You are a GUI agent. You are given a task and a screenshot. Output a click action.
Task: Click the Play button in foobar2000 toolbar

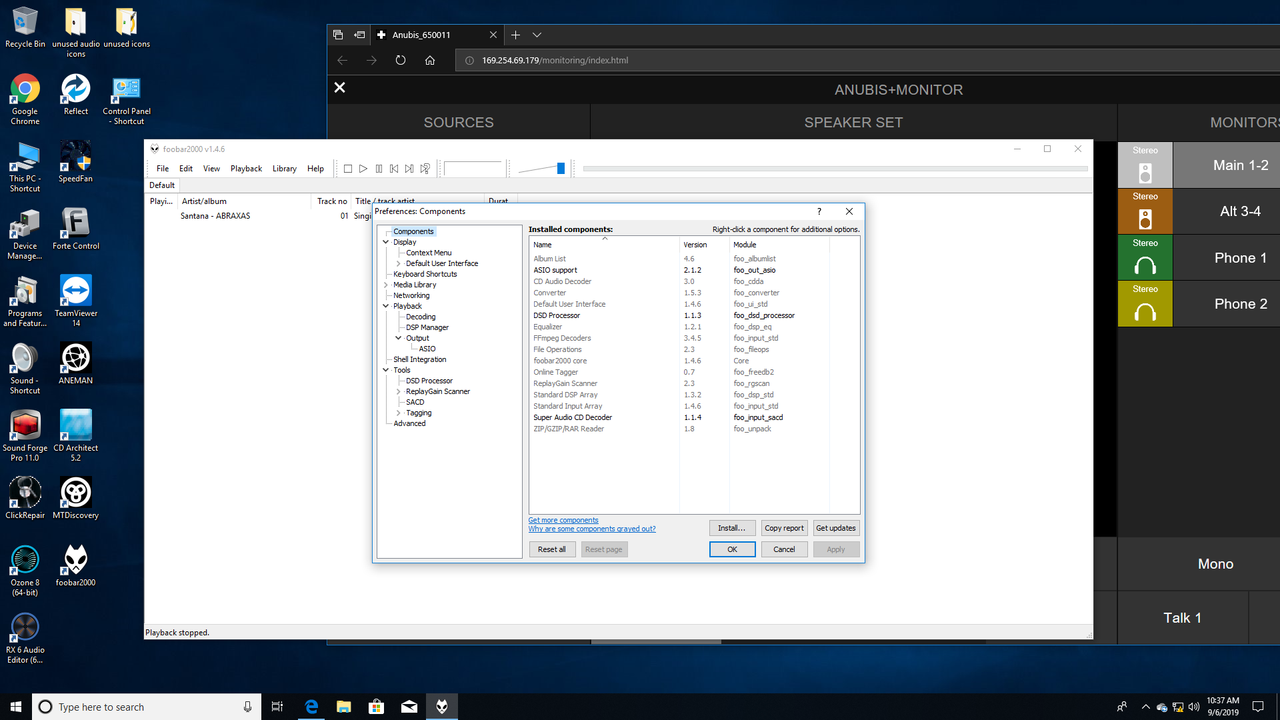[x=363, y=169]
